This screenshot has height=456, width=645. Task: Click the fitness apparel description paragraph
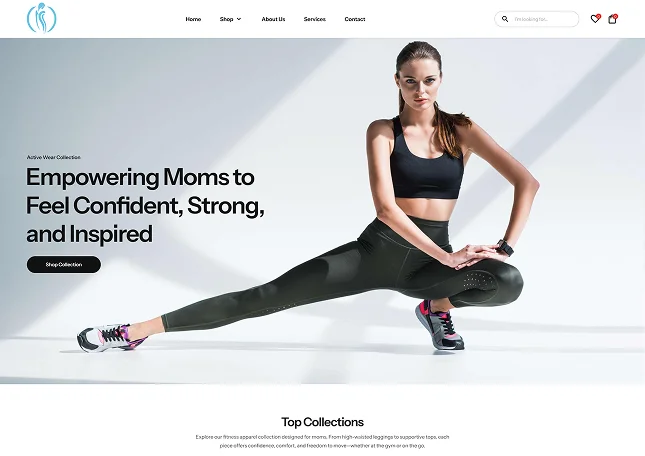pyautogui.click(x=322, y=441)
